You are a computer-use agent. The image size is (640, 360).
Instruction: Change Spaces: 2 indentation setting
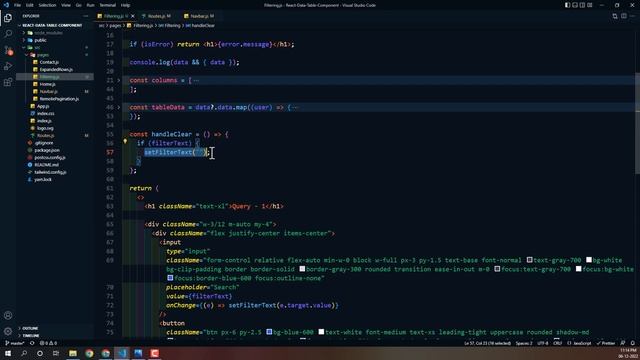(524, 343)
